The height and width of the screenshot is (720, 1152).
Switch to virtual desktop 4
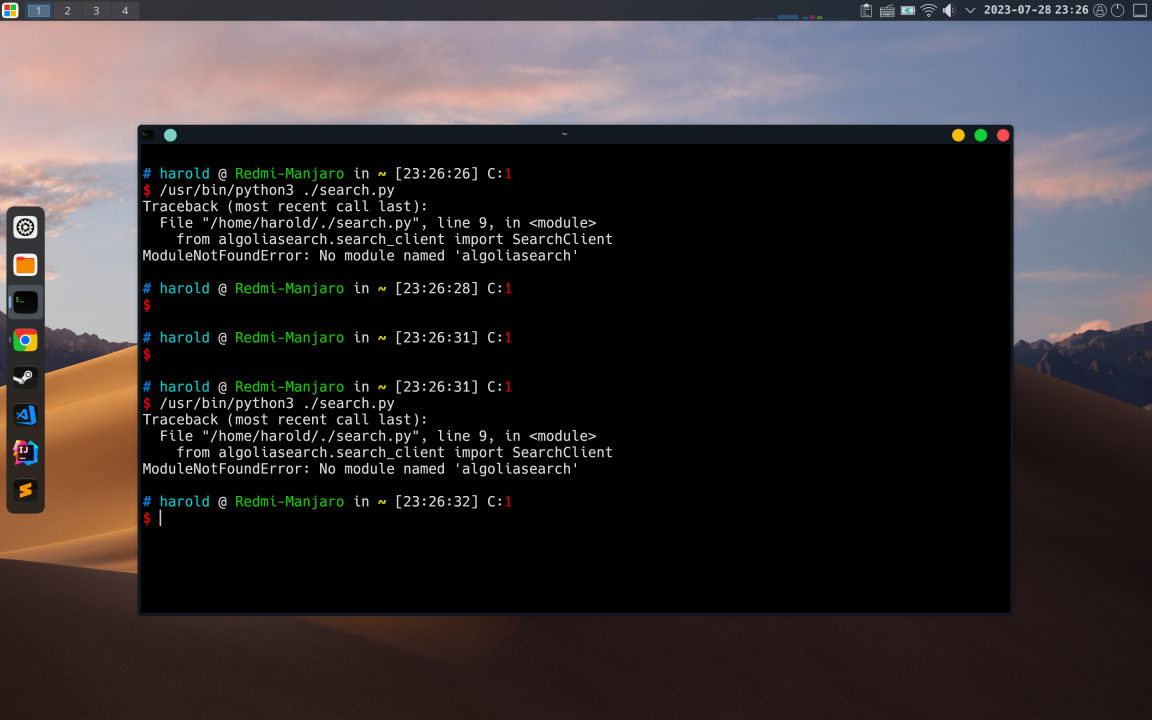pyautogui.click(x=125, y=10)
